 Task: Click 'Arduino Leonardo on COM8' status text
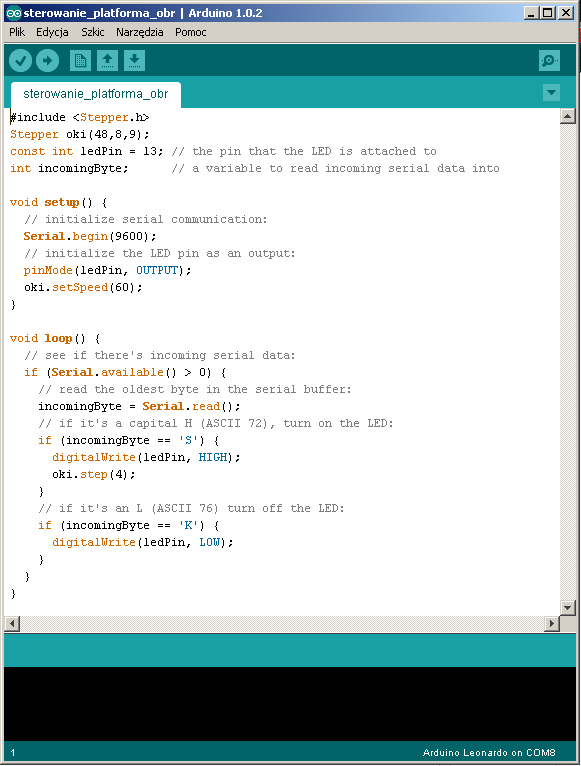(x=489, y=753)
